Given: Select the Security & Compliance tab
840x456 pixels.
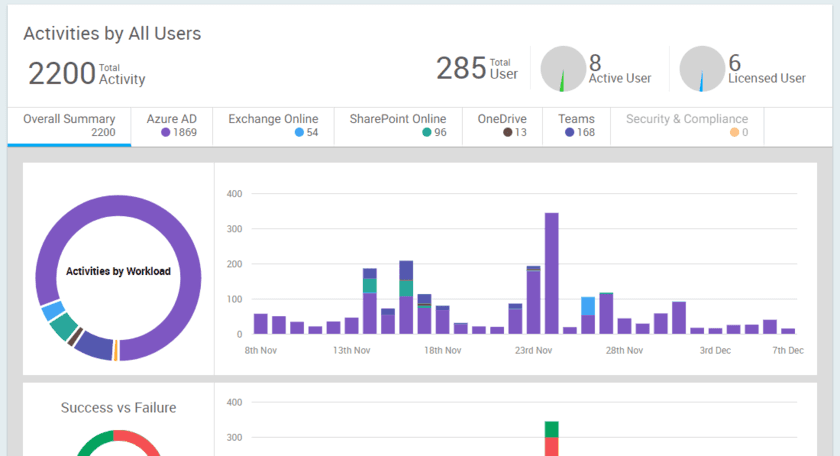Looking at the screenshot, I should 686,125.
